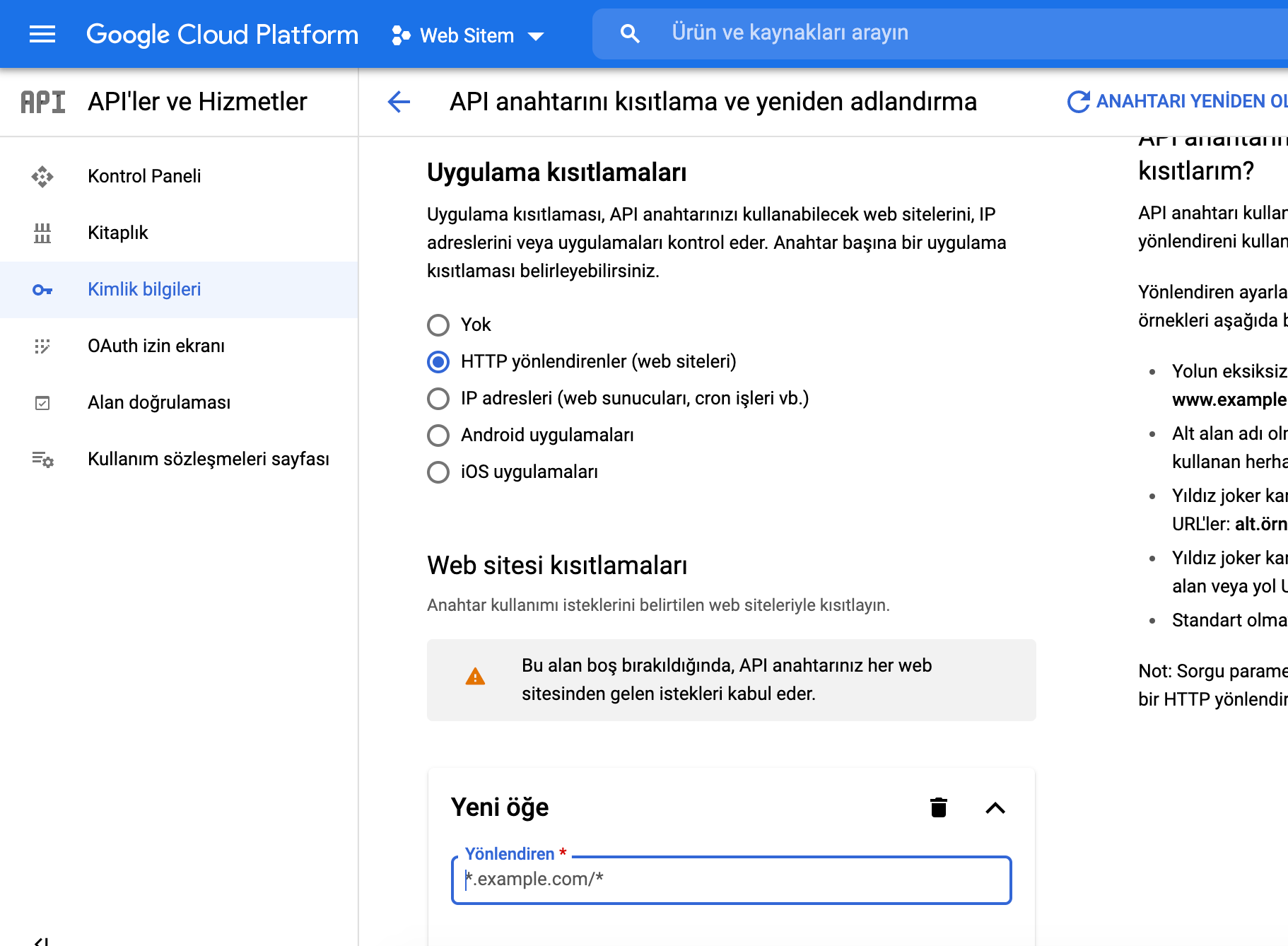Click the API logo icon in sidebar header
Image resolution: width=1288 pixels, height=946 pixels.
[x=42, y=102]
